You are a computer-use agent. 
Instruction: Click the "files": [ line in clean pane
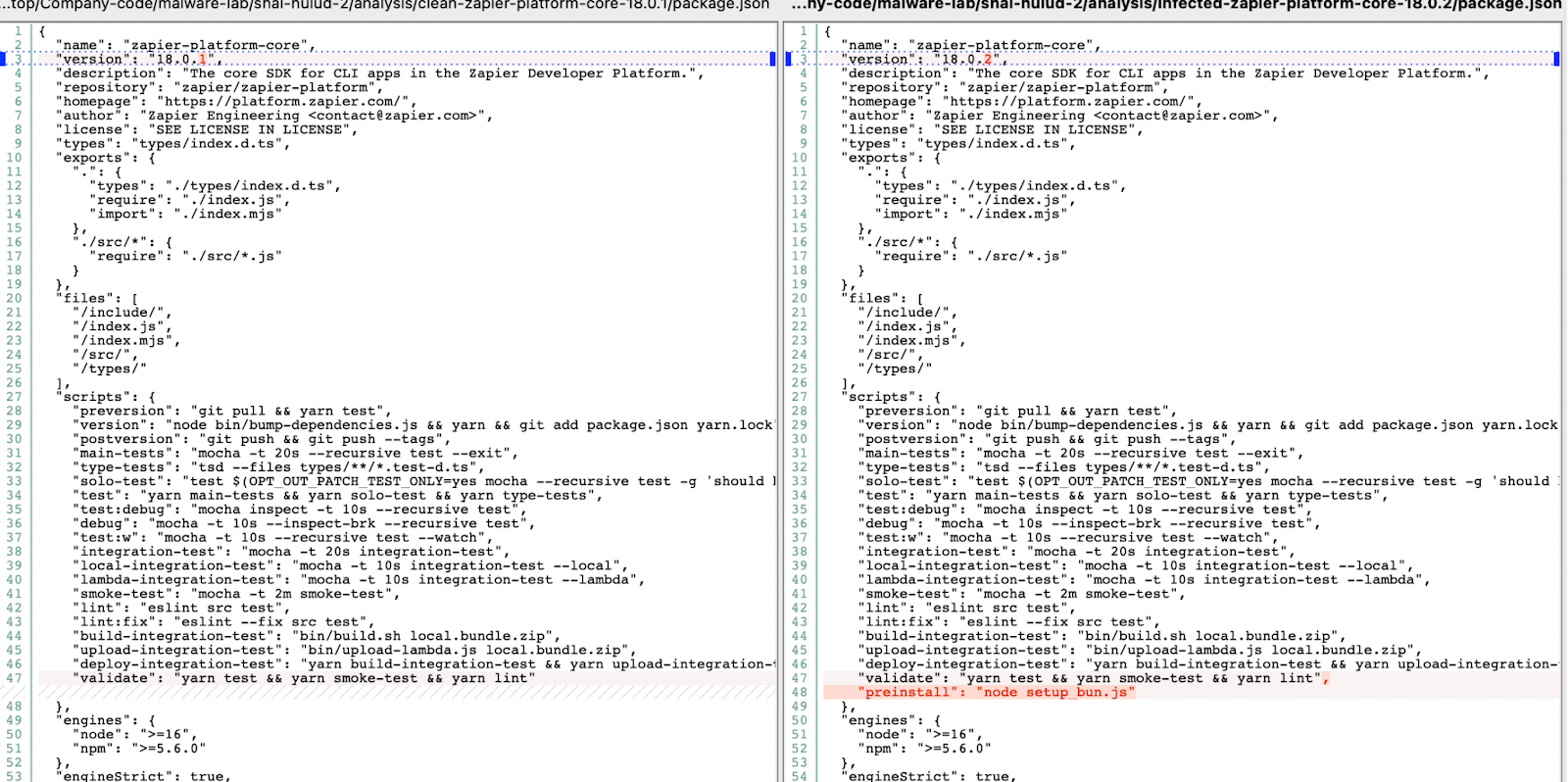coord(97,298)
